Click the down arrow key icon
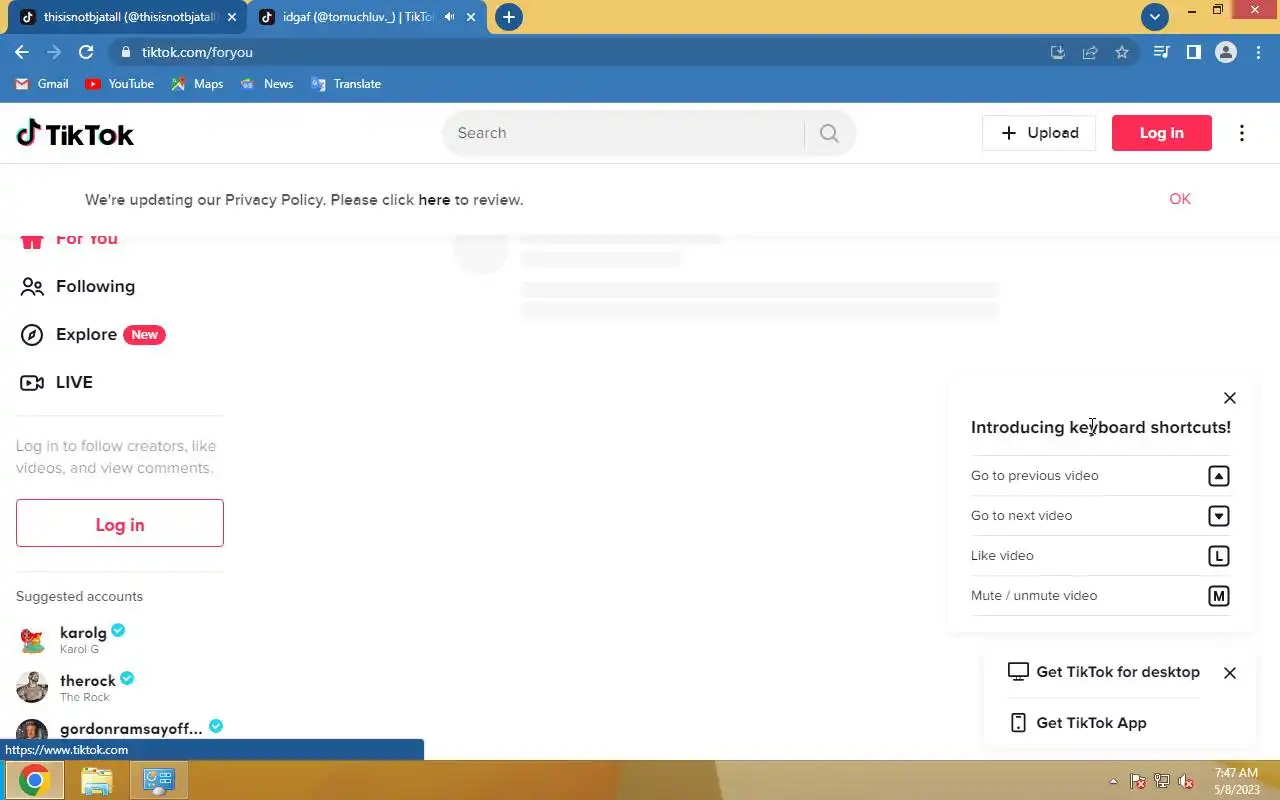1280x800 pixels. (1218, 516)
